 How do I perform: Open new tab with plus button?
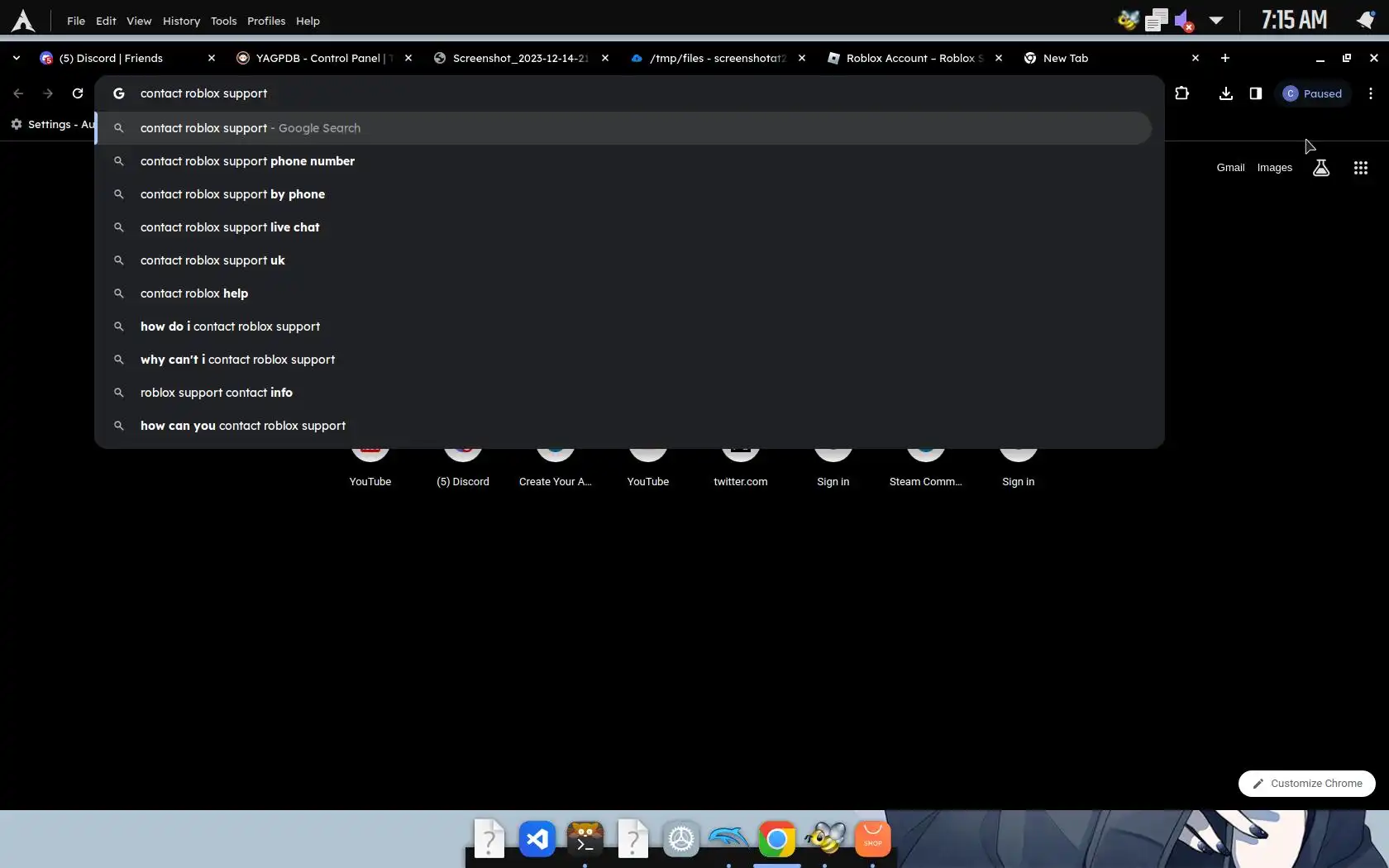point(1225,58)
